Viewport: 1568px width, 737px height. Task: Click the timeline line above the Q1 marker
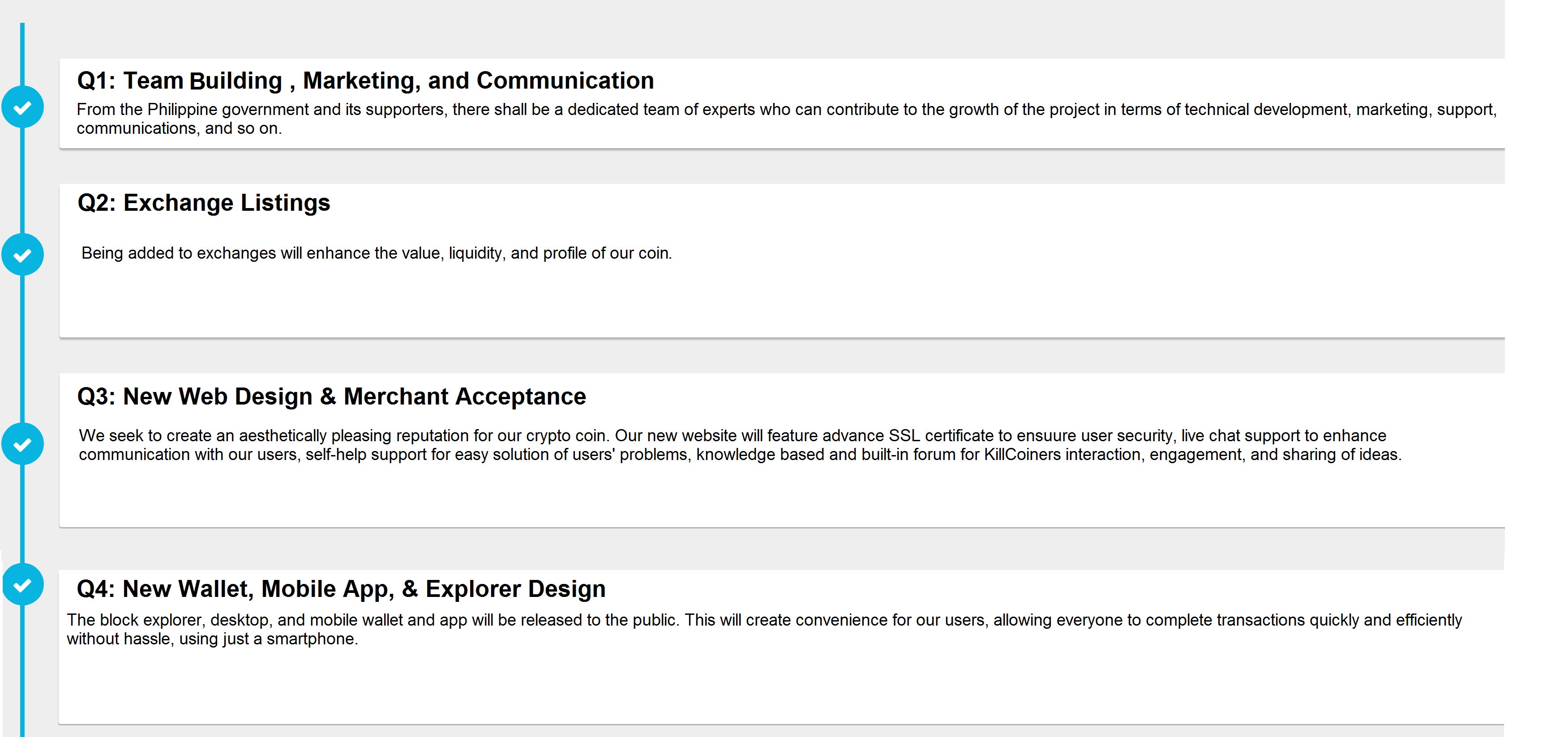tap(22, 55)
